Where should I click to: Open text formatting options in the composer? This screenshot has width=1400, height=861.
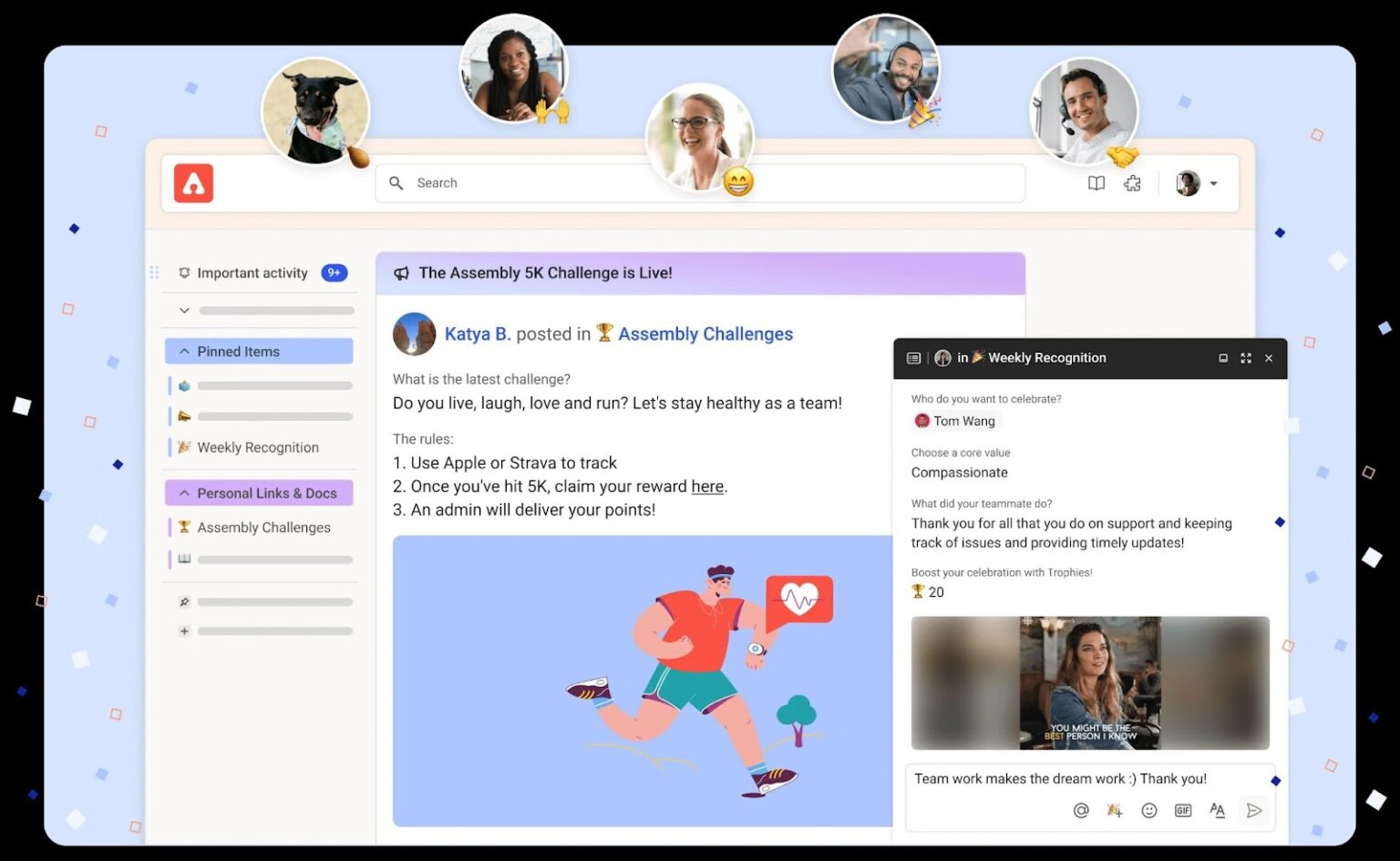1217,809
